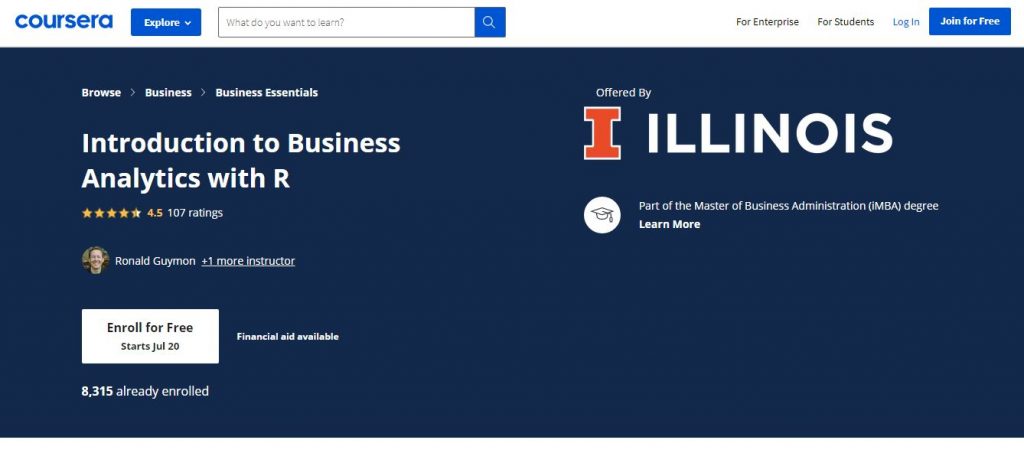1024x453 pixels.
Task: Open the Business Essentials breadcrumb
Action: (x=267, y=93)
